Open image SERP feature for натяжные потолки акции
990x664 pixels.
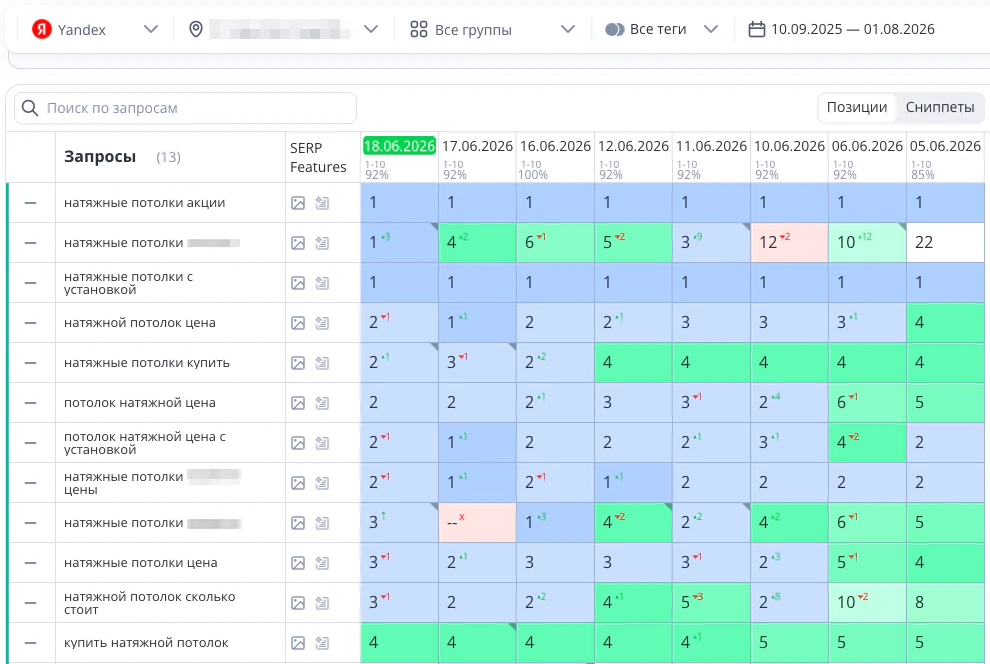tap(298, 203)
